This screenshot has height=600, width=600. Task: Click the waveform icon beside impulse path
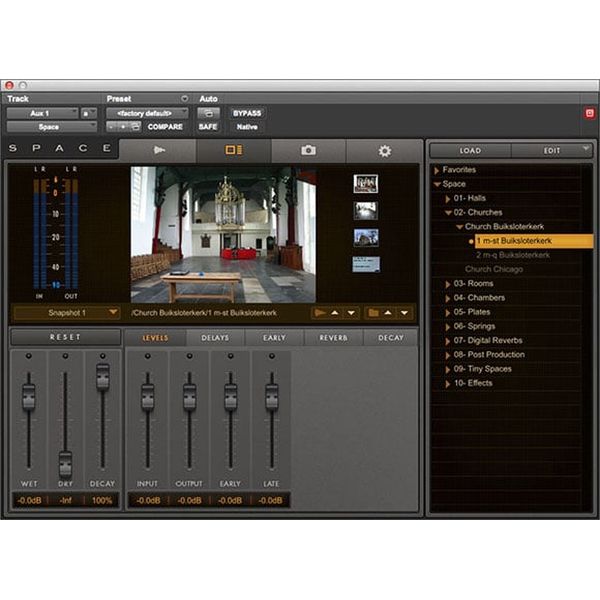coord(320,313)
